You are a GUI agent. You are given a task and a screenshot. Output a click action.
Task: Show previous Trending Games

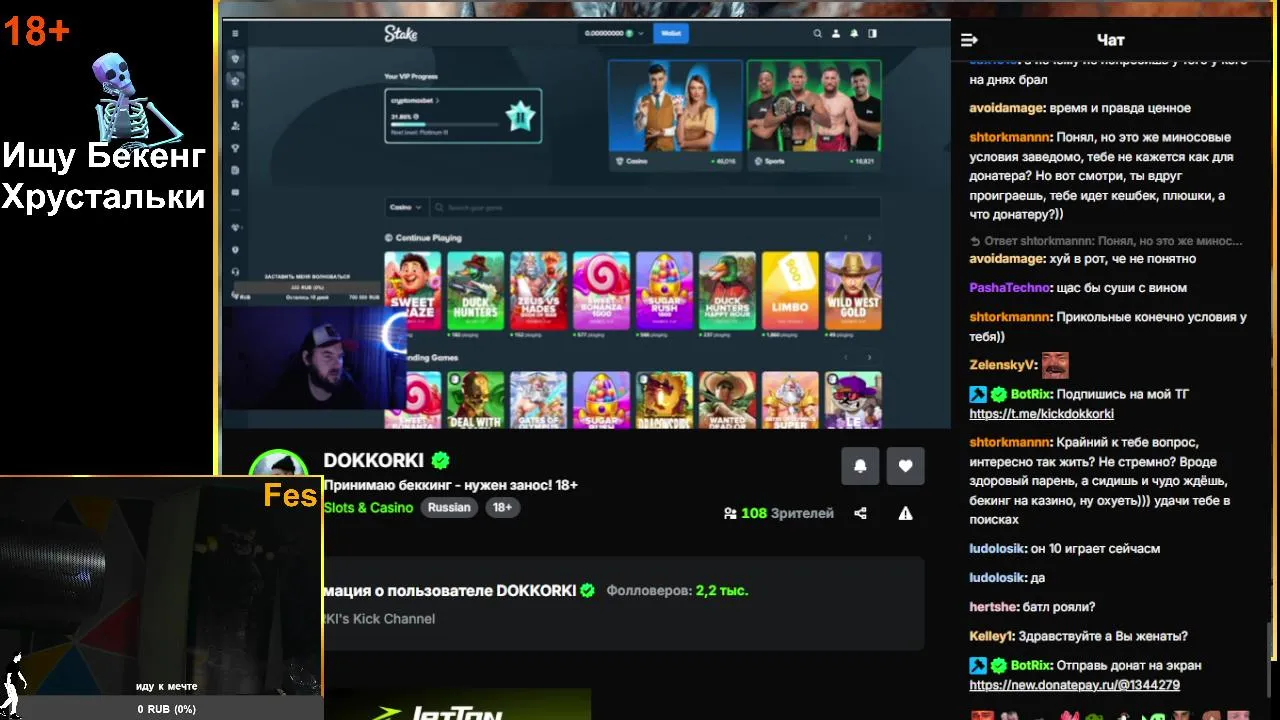(846, 357)
